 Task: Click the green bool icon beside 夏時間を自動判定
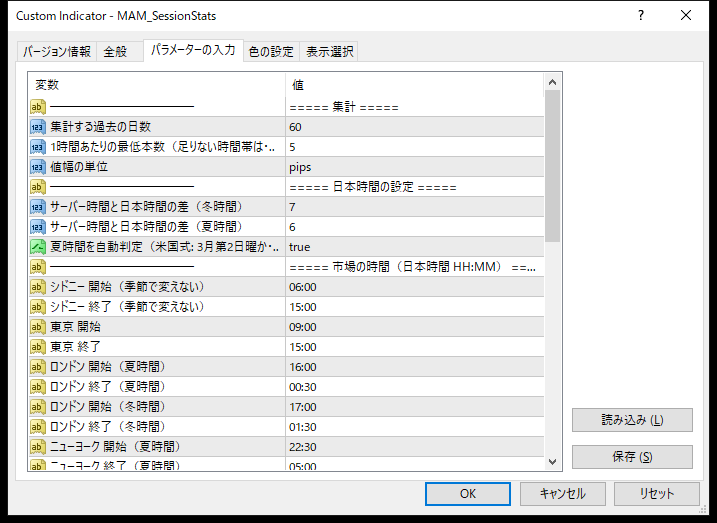(38, 247)
